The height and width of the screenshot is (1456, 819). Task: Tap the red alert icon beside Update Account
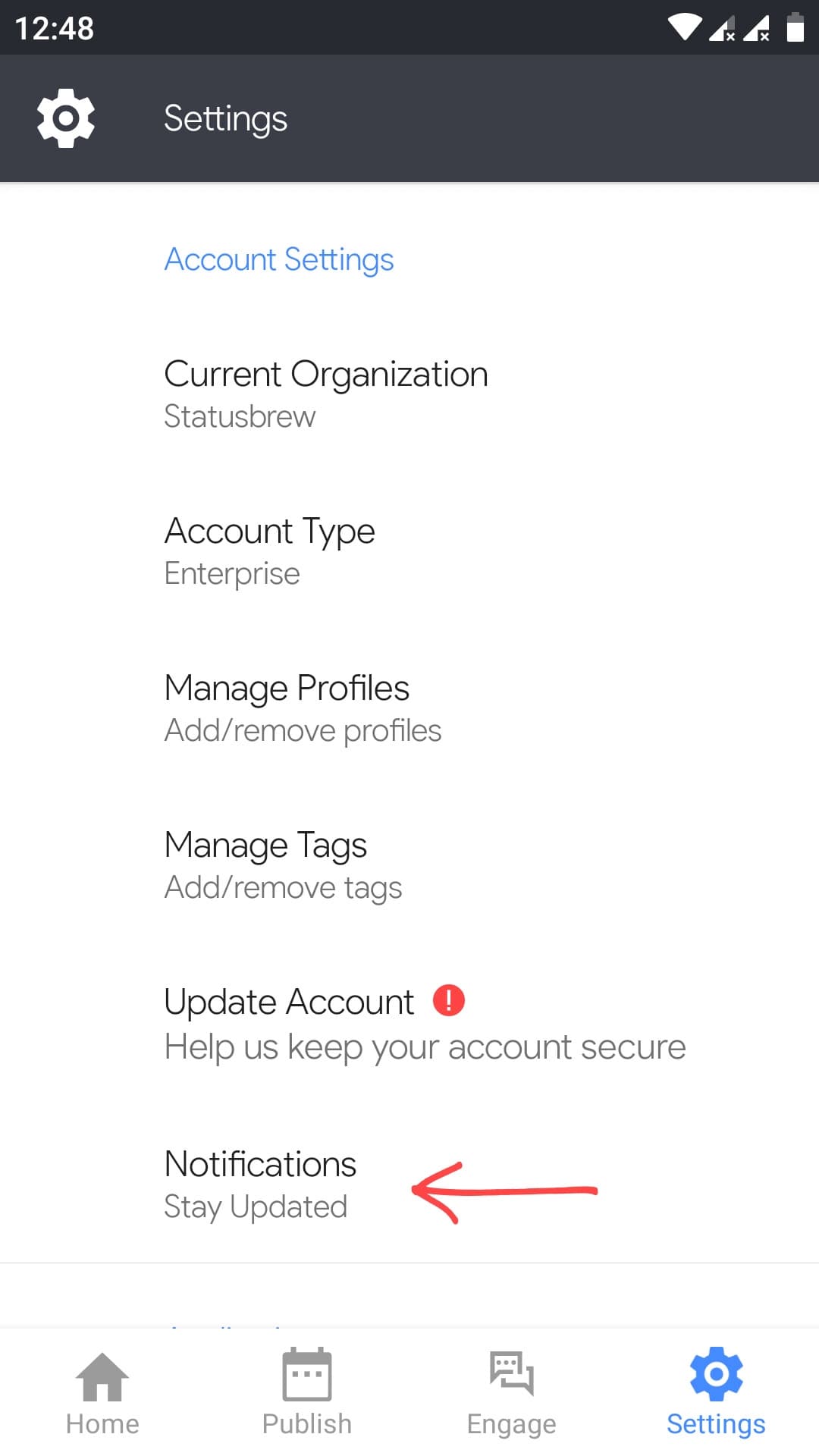pyautogui.click(x=449, y=1000)
